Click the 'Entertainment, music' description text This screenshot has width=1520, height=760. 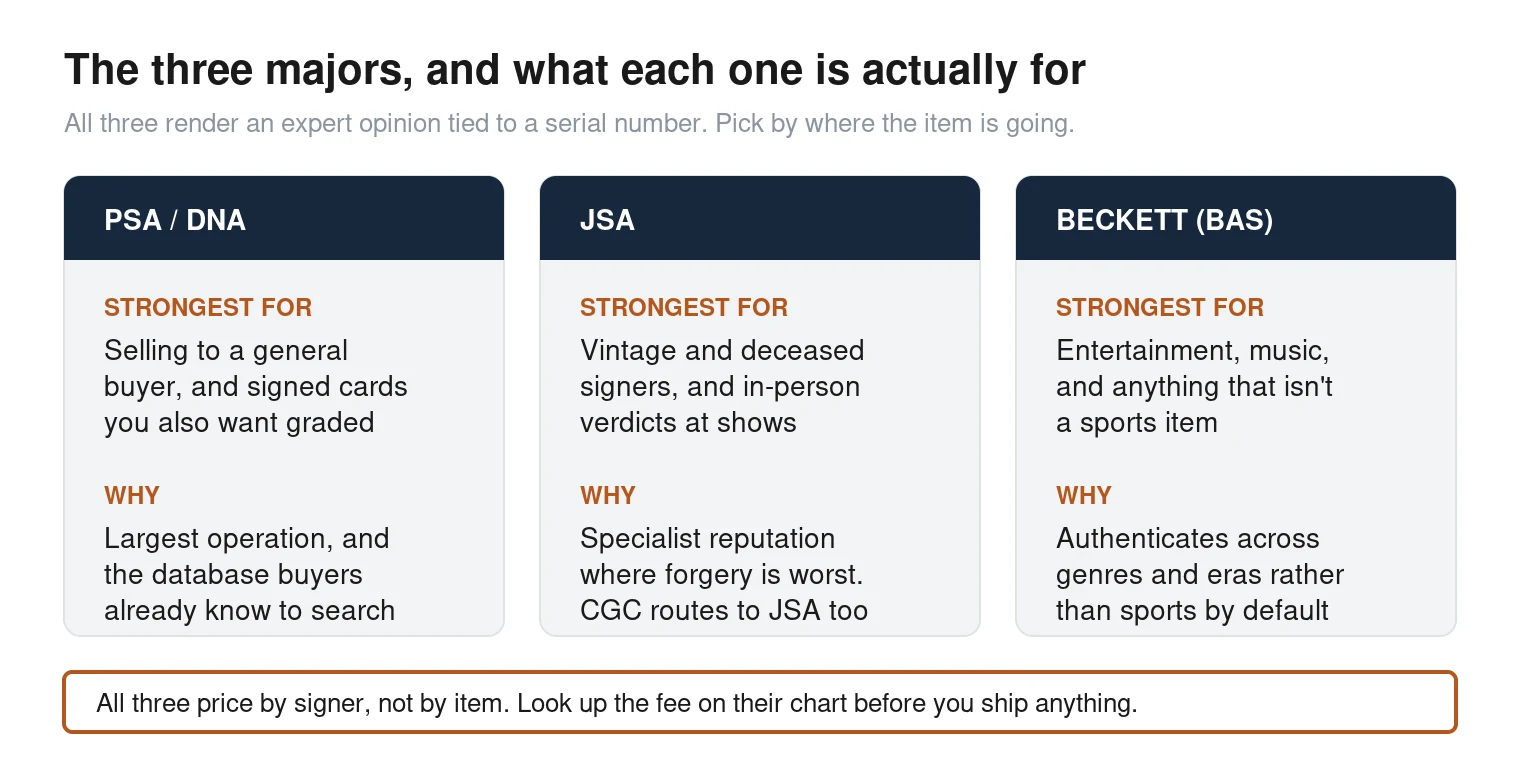pyautogui.click(x=1194, y=387)
